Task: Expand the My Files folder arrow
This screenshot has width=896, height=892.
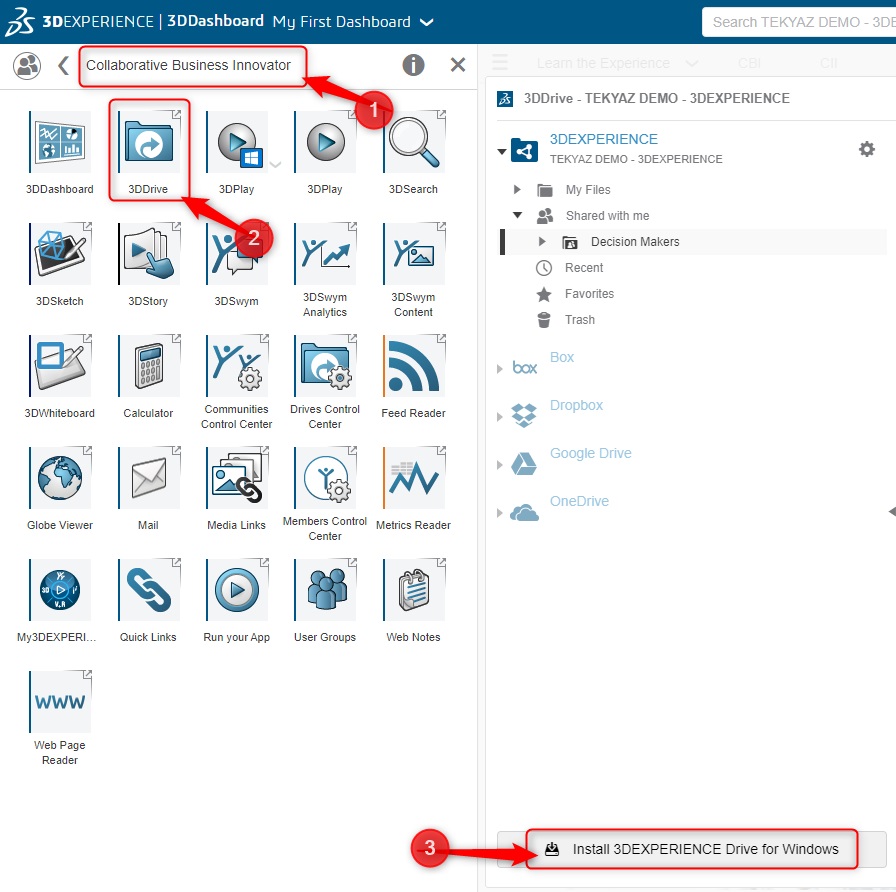Action: click(x=517, y=190)
